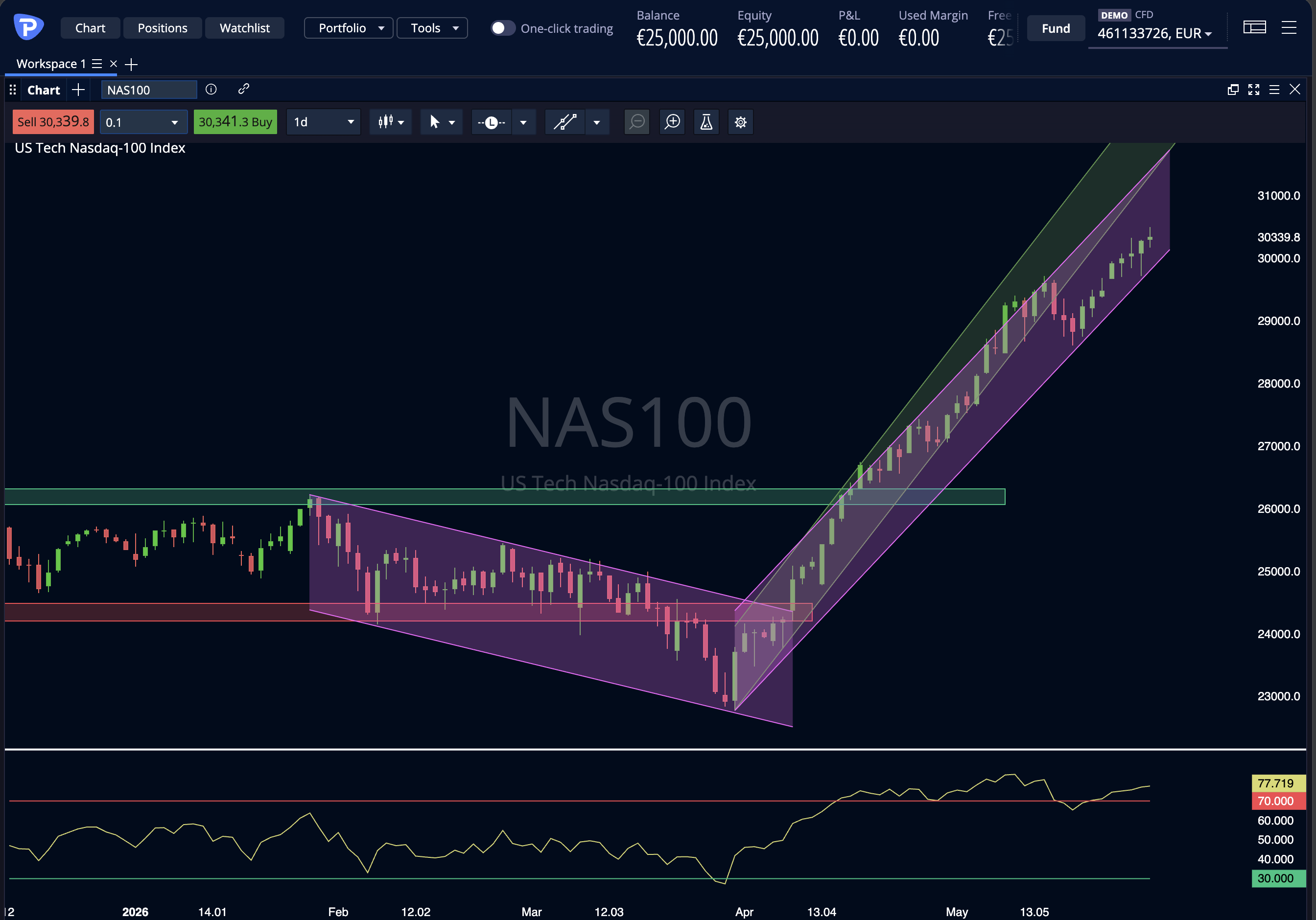Open Workspace 1 options menu icon
The height and width of the screenshot is (920, 1316).
(x=97, y=64)
